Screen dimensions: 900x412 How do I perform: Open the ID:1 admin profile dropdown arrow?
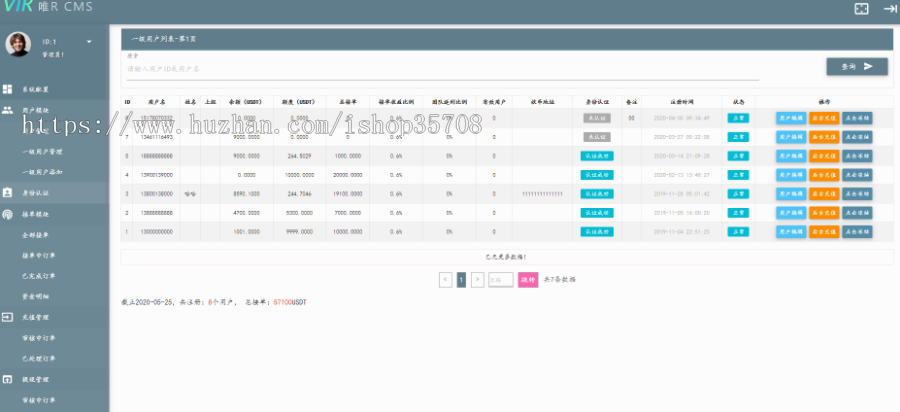89,42
